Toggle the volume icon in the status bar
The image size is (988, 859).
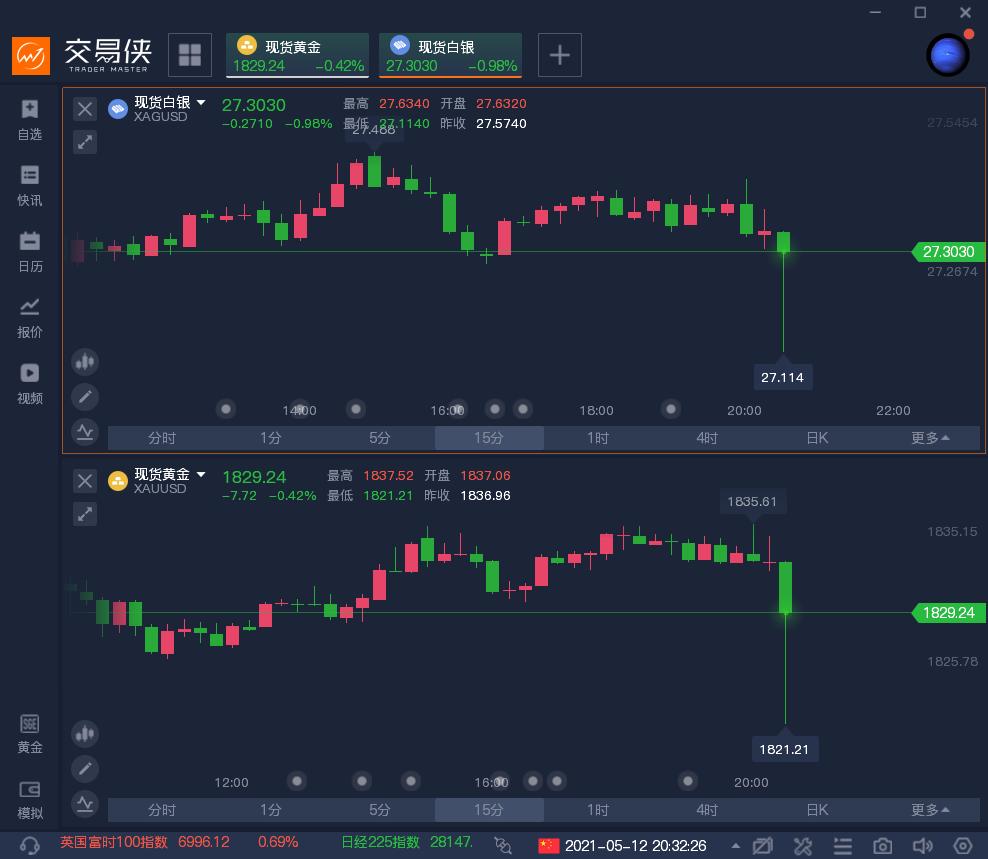coord(922,846)
